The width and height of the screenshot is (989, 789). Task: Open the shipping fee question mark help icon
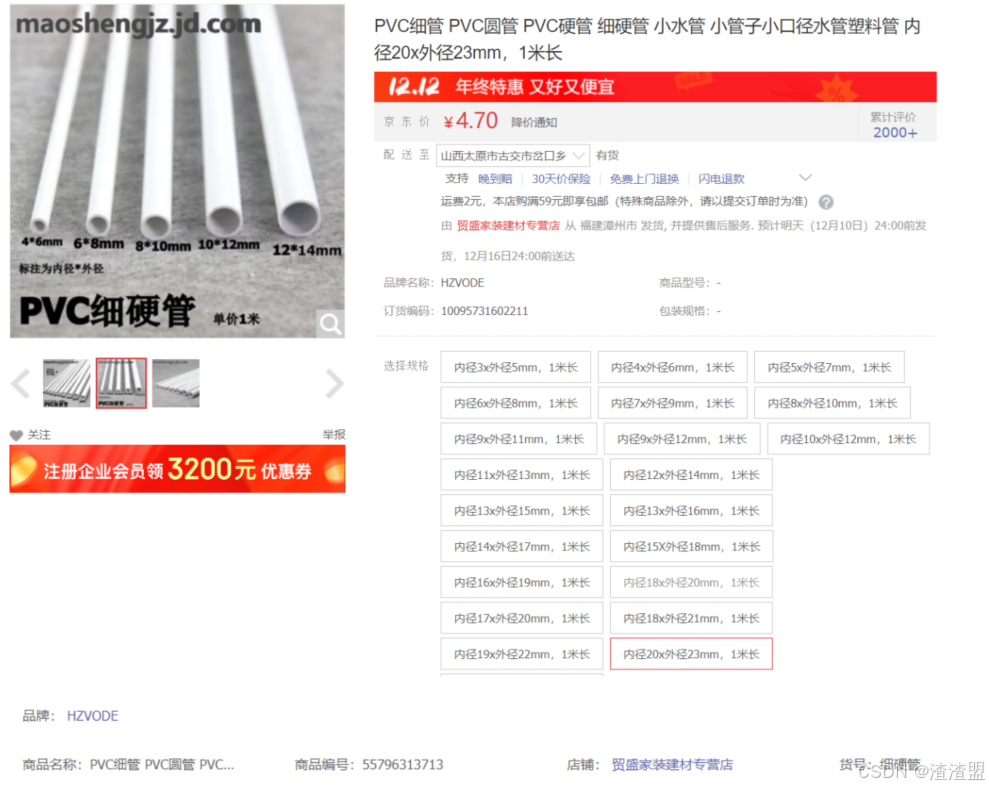(x=826, y=202)
